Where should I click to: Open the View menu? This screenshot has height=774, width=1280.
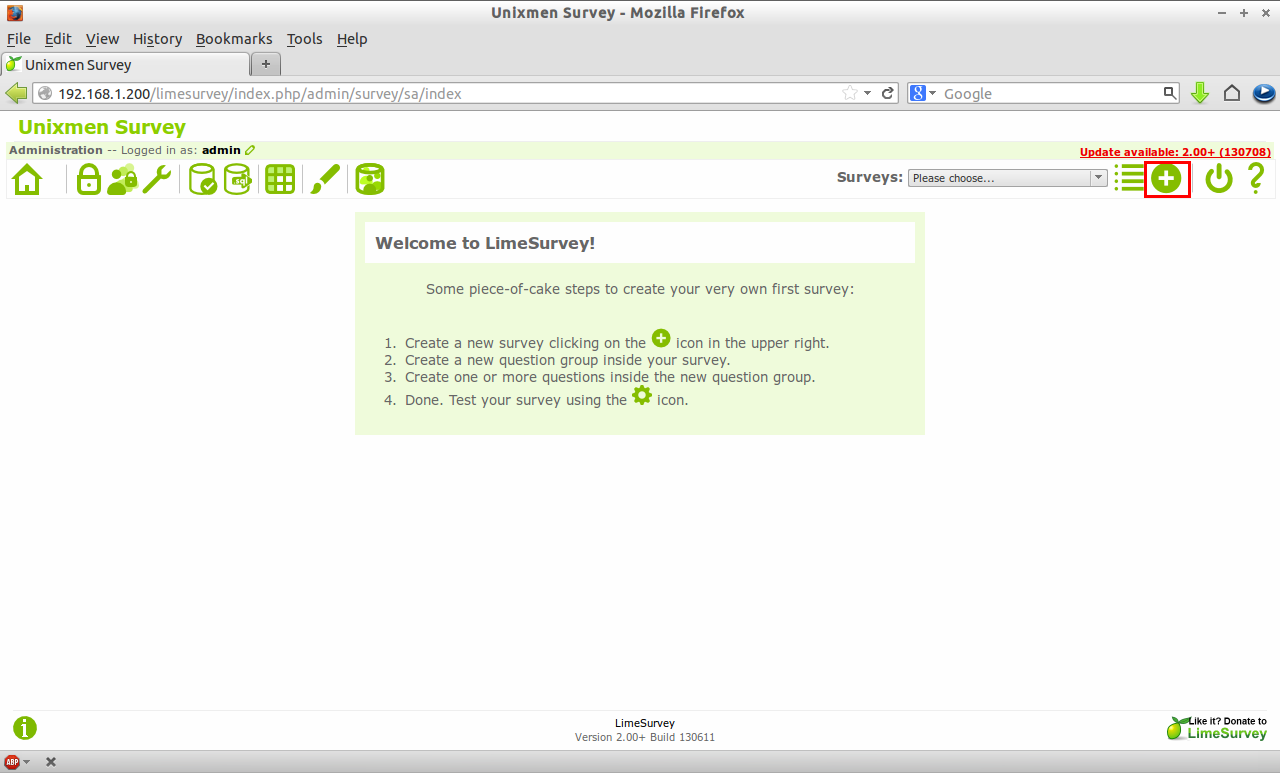click(x=102, y=39)
